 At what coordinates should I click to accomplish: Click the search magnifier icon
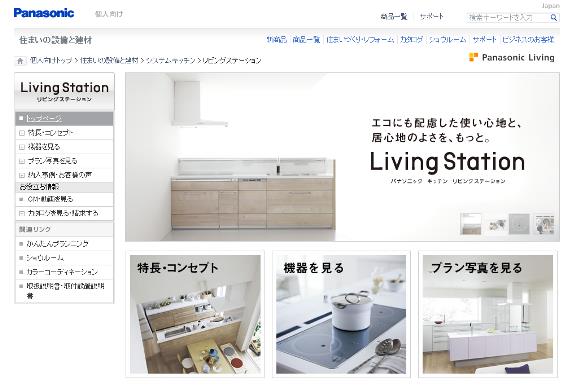[554, 17]
